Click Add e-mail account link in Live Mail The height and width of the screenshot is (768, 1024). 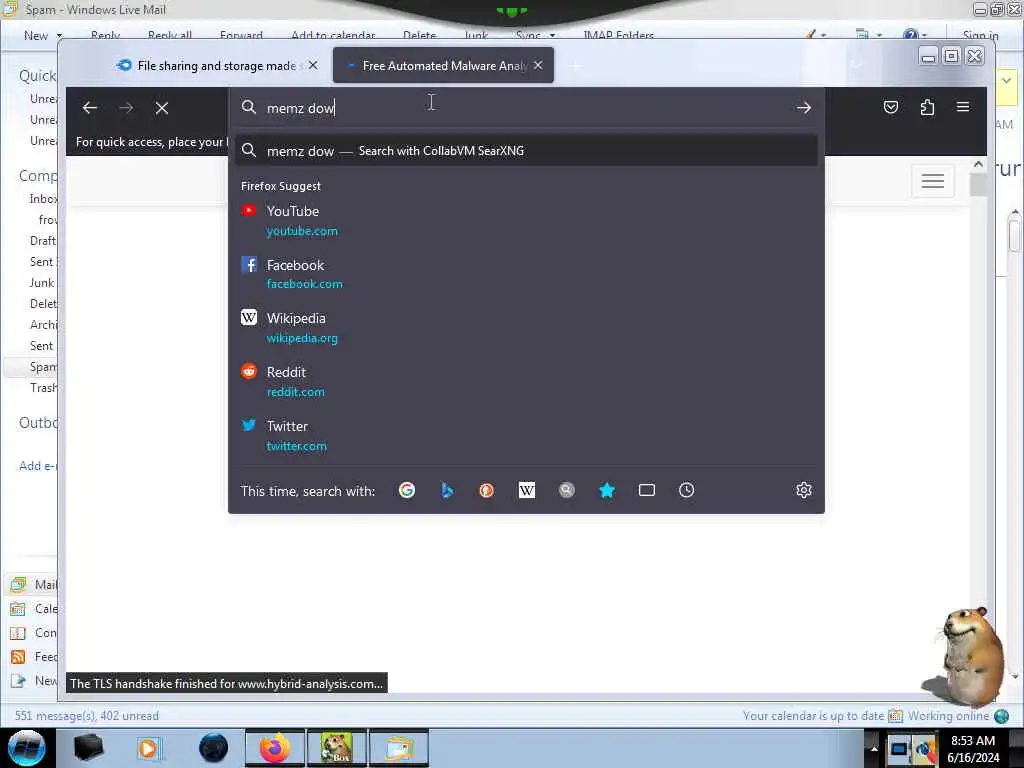coord(38,466)
